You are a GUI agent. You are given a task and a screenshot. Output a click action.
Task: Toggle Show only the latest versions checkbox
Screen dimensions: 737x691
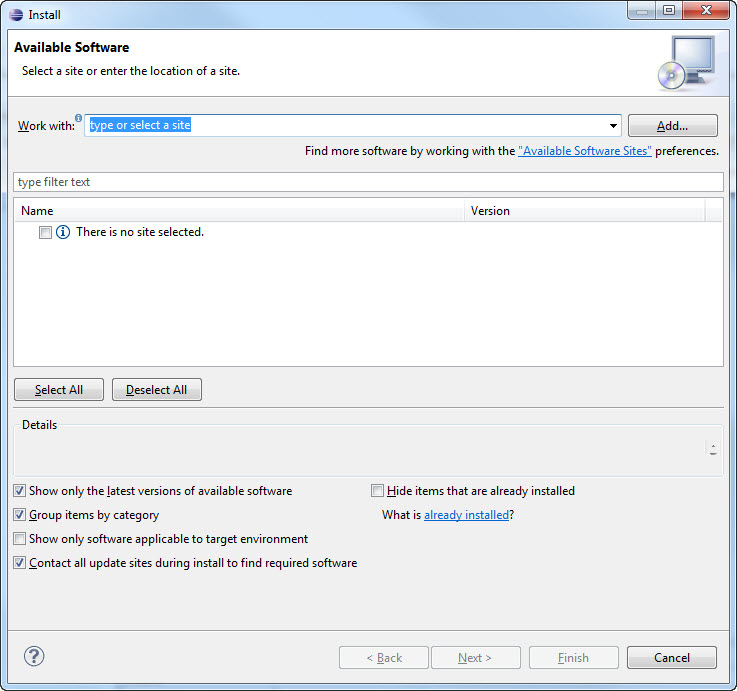coord(19,491)
